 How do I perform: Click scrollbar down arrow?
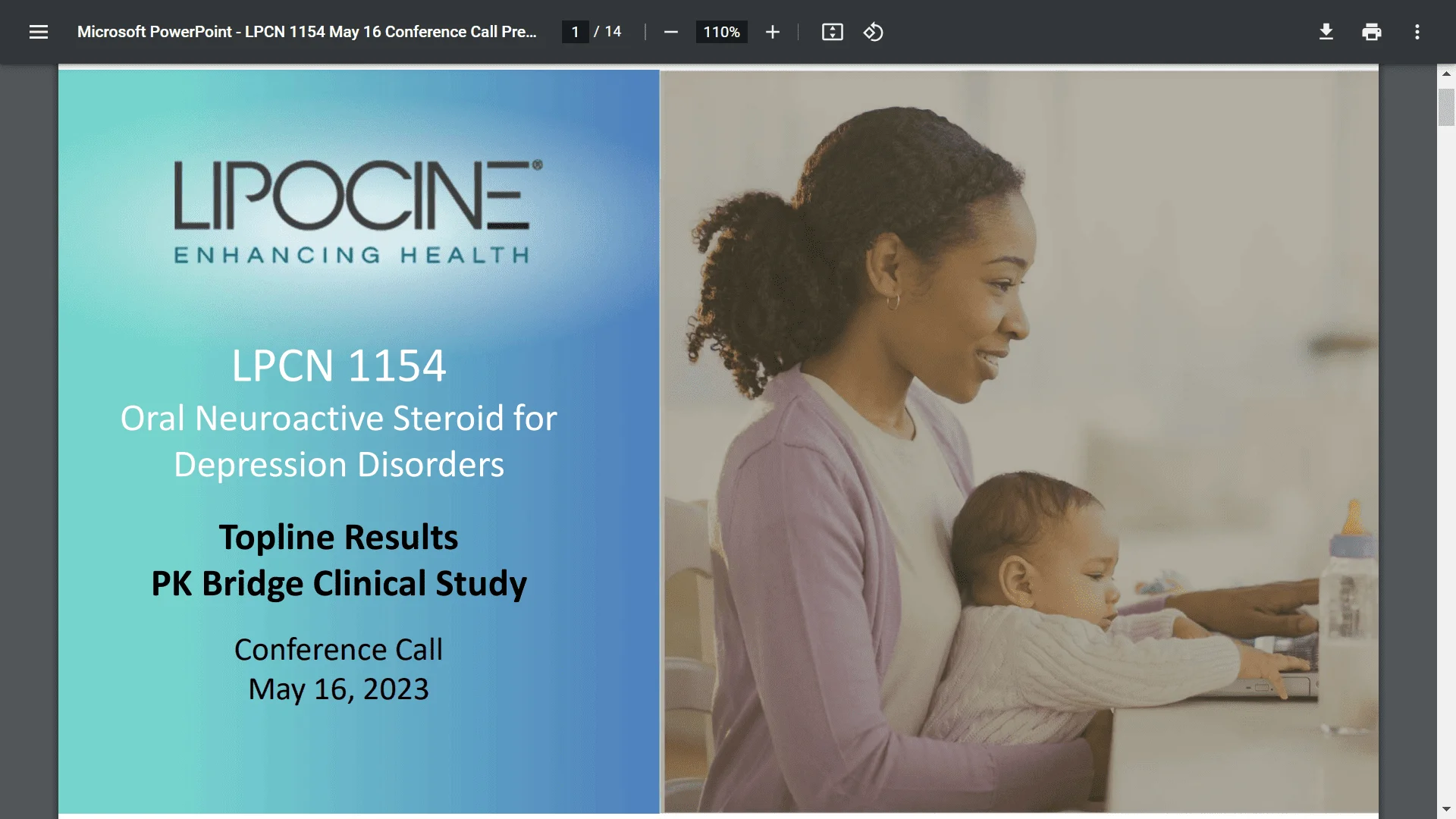click(1446, 809)
